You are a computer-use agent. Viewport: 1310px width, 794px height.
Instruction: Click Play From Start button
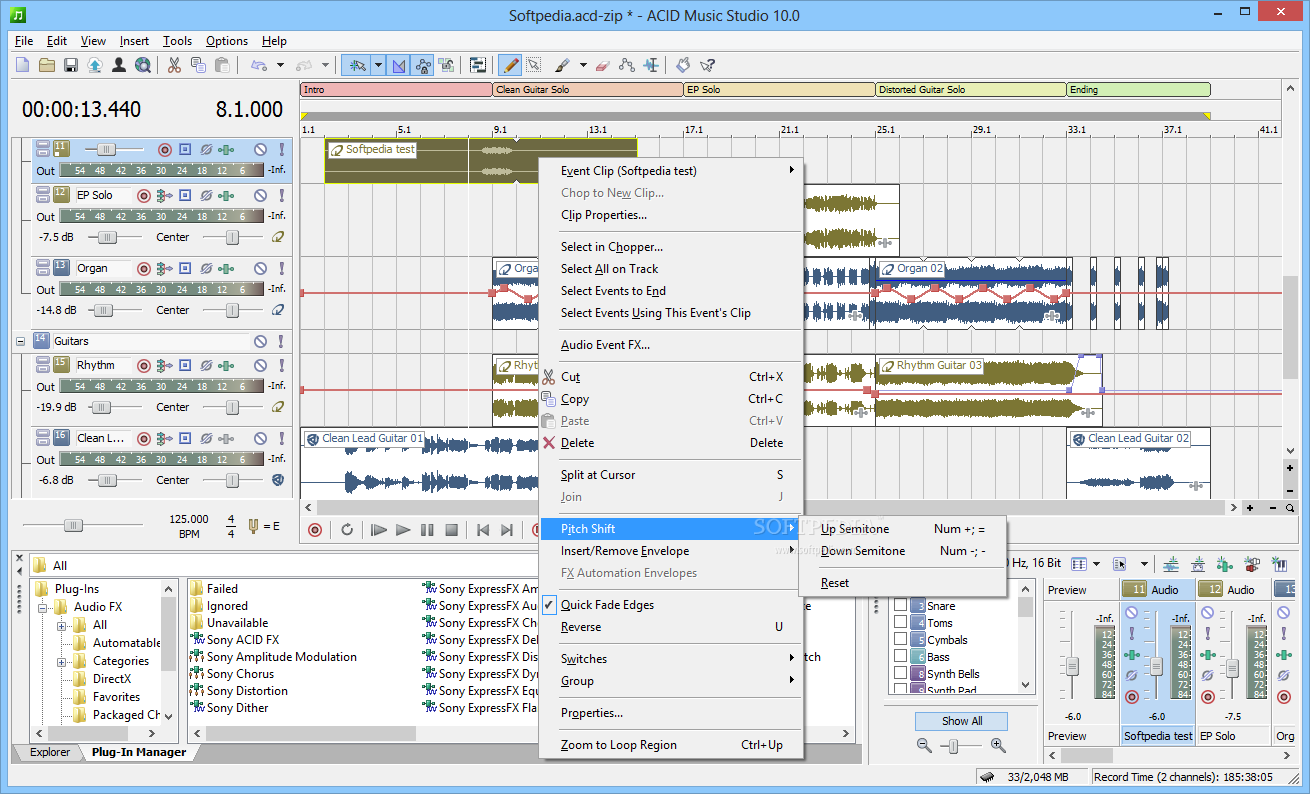(378, 529)
